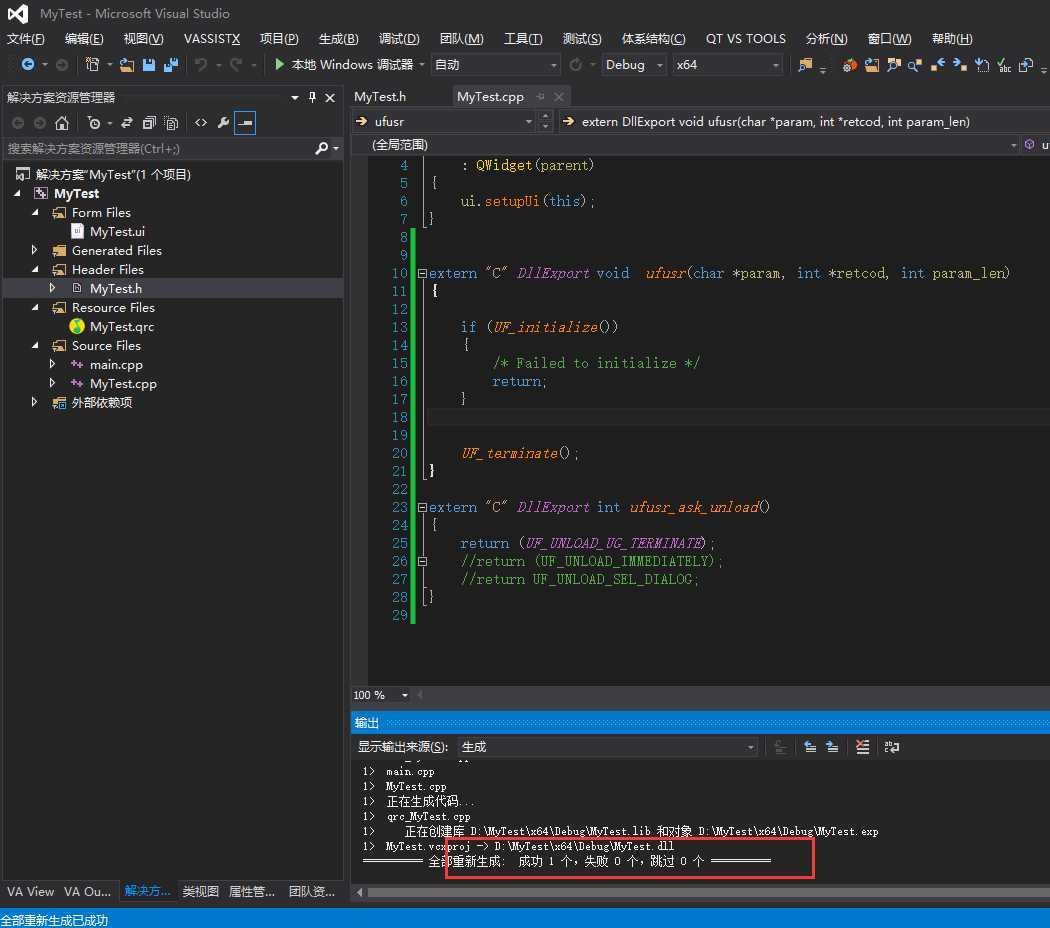Click the undo arrow icon
This screenshot has height=928, width=1050.
(201, 64)
